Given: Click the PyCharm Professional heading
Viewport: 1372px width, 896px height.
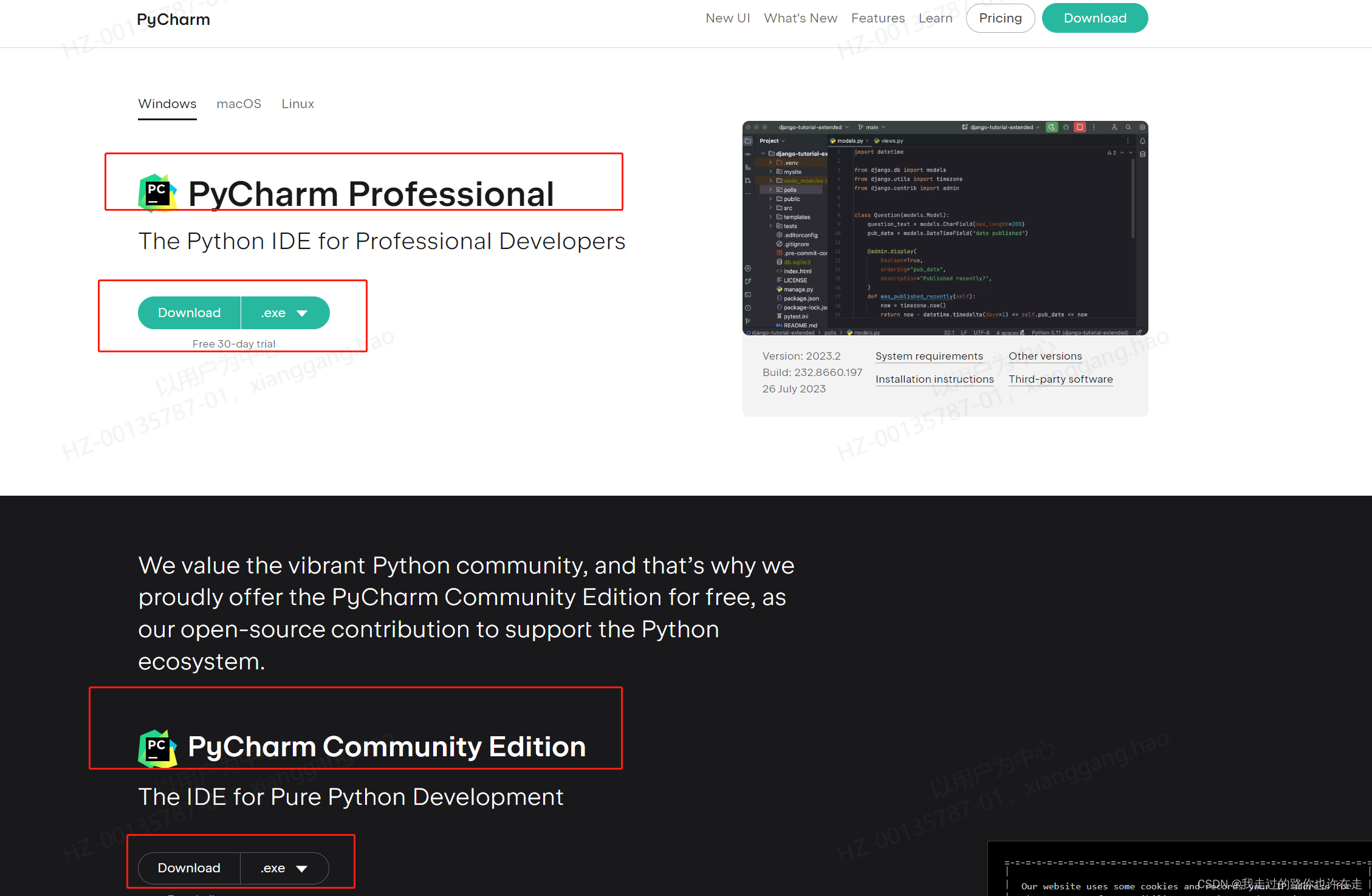Looking at the screenshot, I should pyautogui.click(x=371, y=194).
